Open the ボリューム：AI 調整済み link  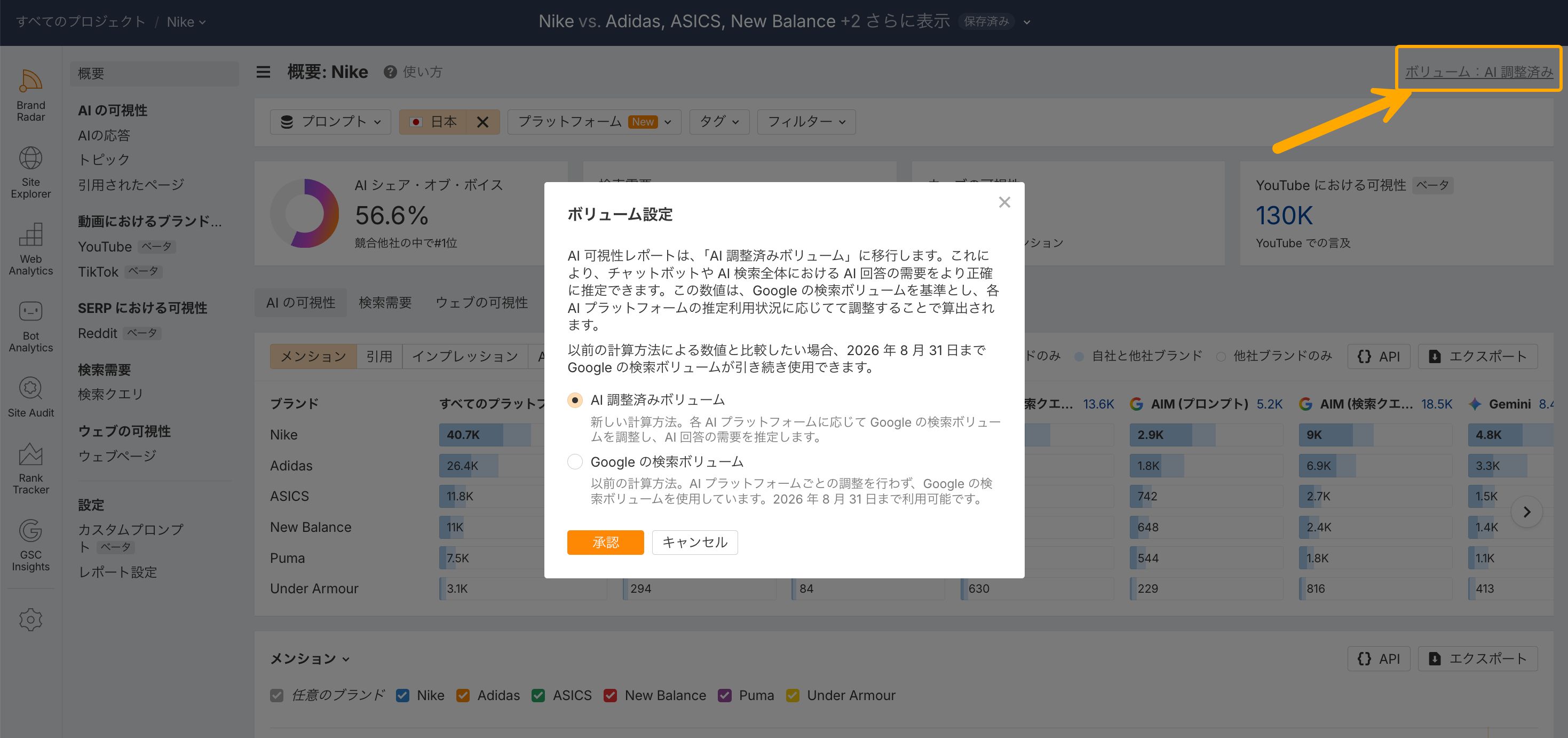(x=1478, y=72)
